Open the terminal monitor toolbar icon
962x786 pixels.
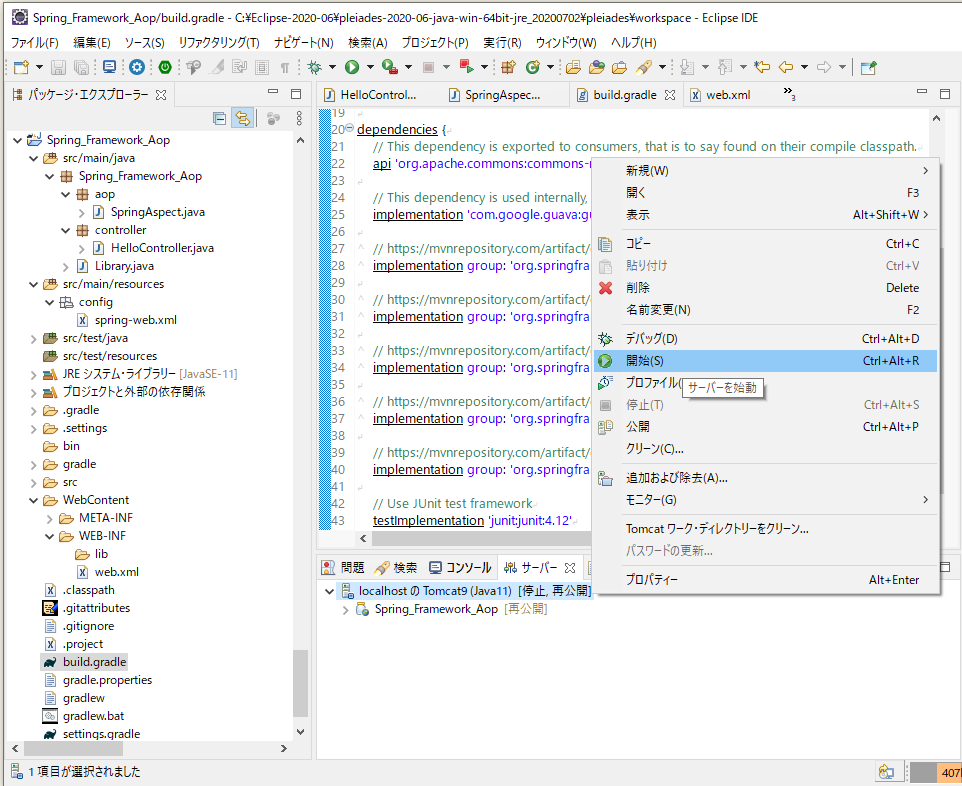(x=110, y=67)
